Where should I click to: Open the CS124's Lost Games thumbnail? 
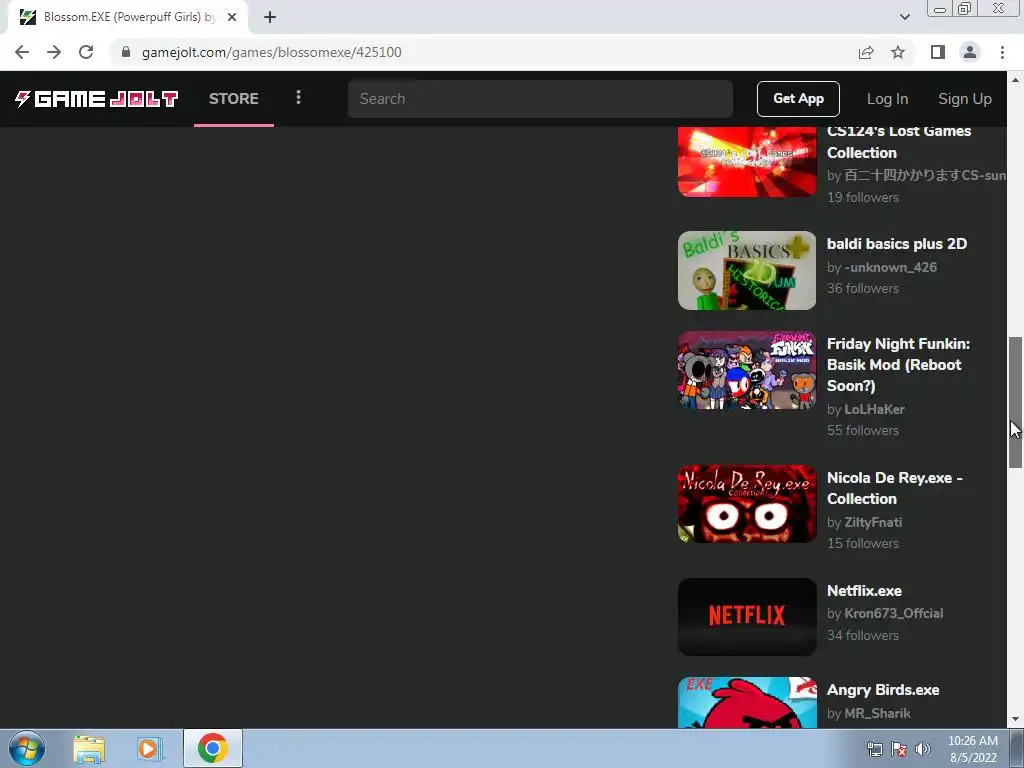click(x=747, y=161)
